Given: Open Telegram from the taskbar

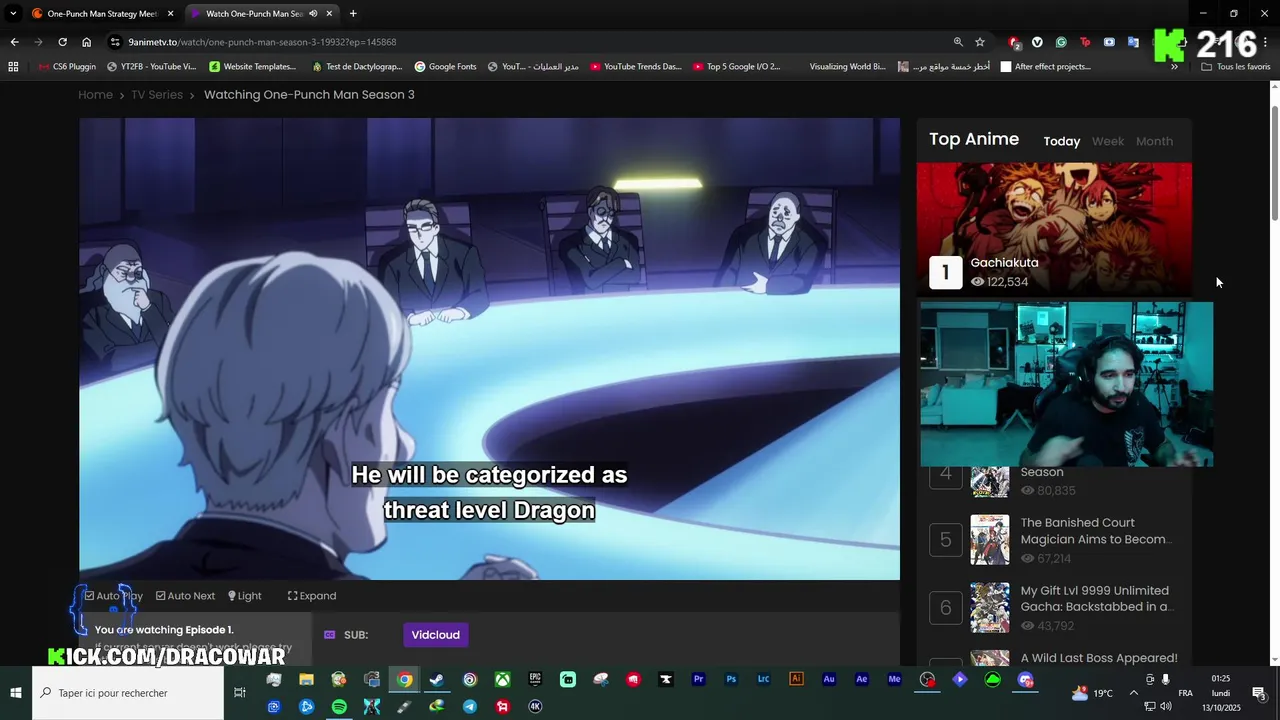Looking at the screenshot, I should (x=470, y=707).
